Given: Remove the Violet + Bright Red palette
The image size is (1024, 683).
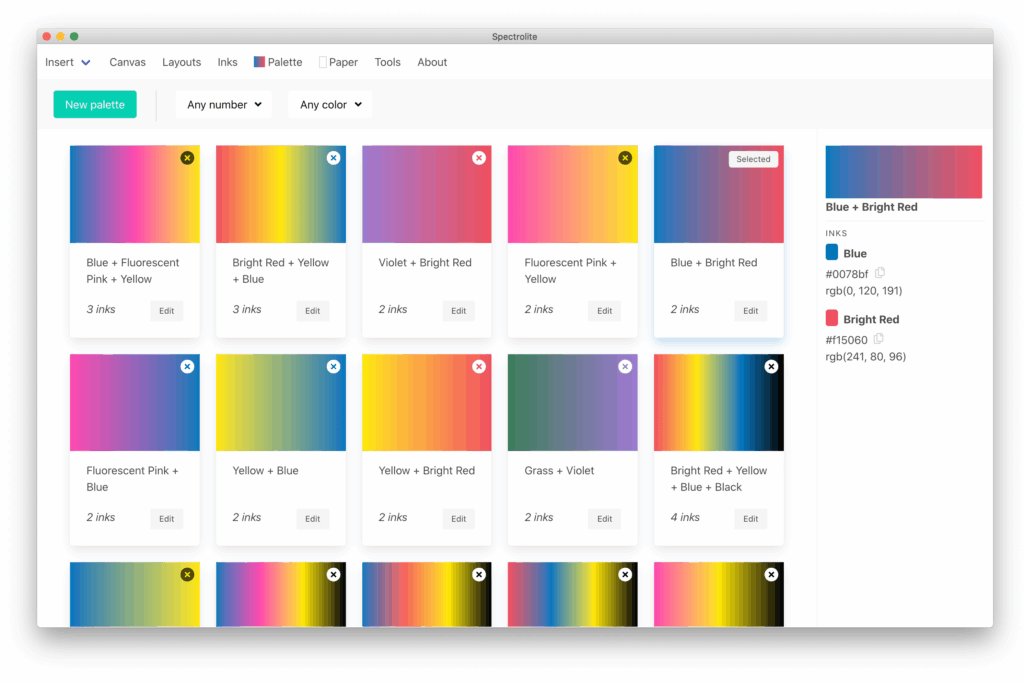Looking at the screenshot, I should (479, 158).
